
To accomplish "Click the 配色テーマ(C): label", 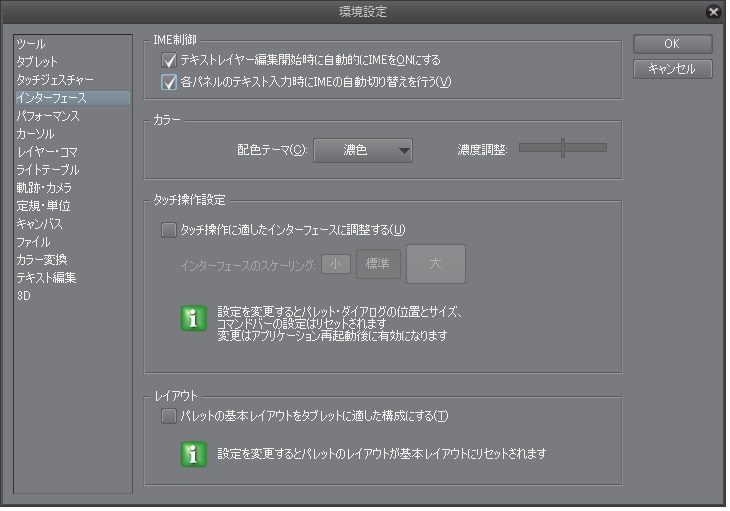I will pyautogui.click(x=272, y=150).
